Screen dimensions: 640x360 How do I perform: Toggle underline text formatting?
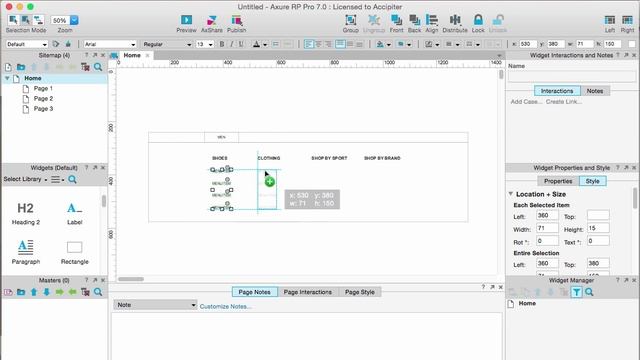pyautogui.click(x=241, y=44)
